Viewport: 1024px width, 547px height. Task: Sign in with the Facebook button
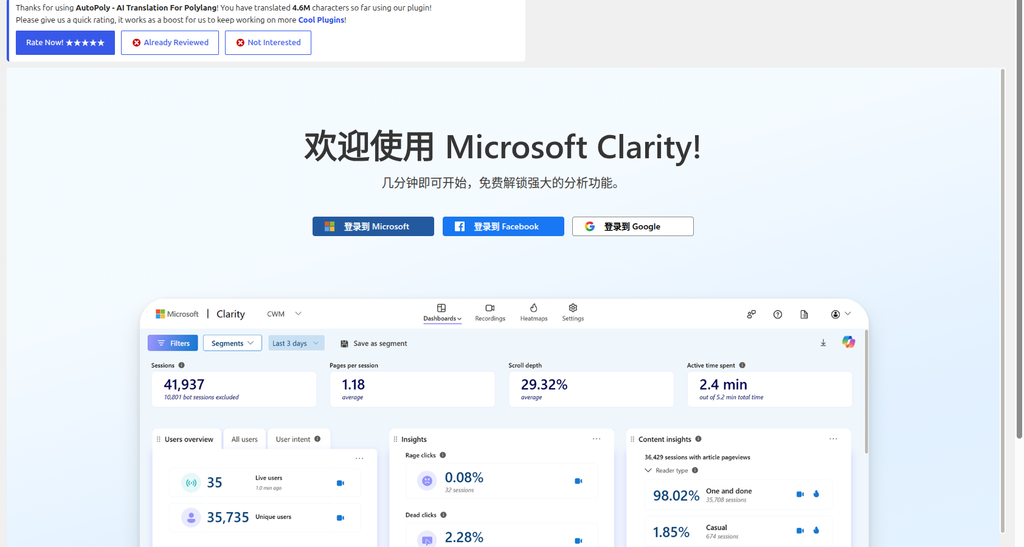point(503,227)
